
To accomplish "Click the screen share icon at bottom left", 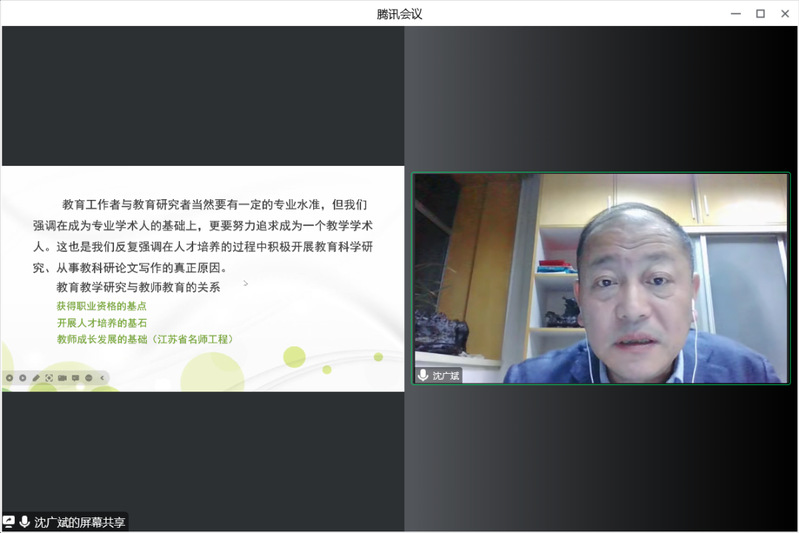I will pyautogui.click(x=9, y=522).
